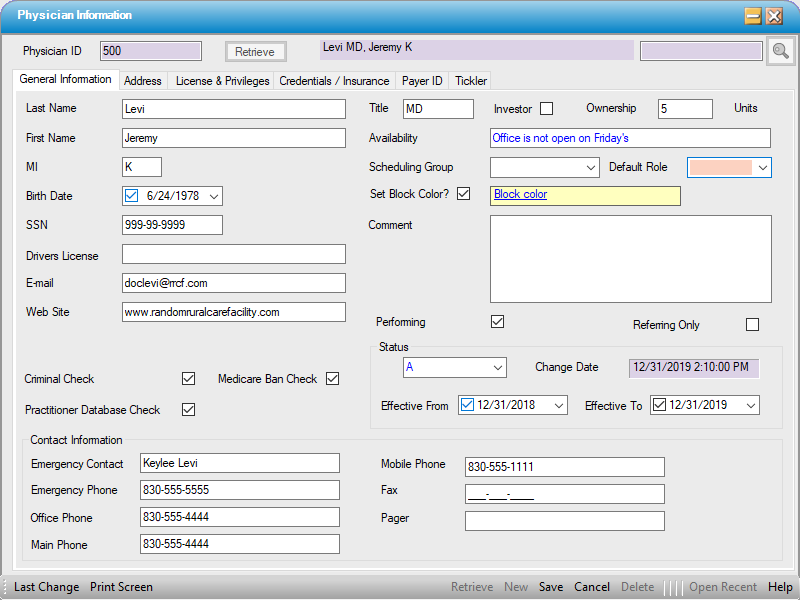Image resolution: width=800 pixels, height=600 pixels.
Task: Open the Credentials / Insurance tab
Action: [334, 81]
